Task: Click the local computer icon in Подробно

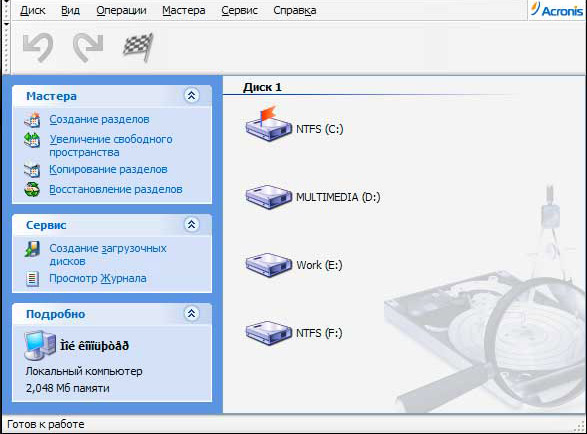Action: click(40, 345)
